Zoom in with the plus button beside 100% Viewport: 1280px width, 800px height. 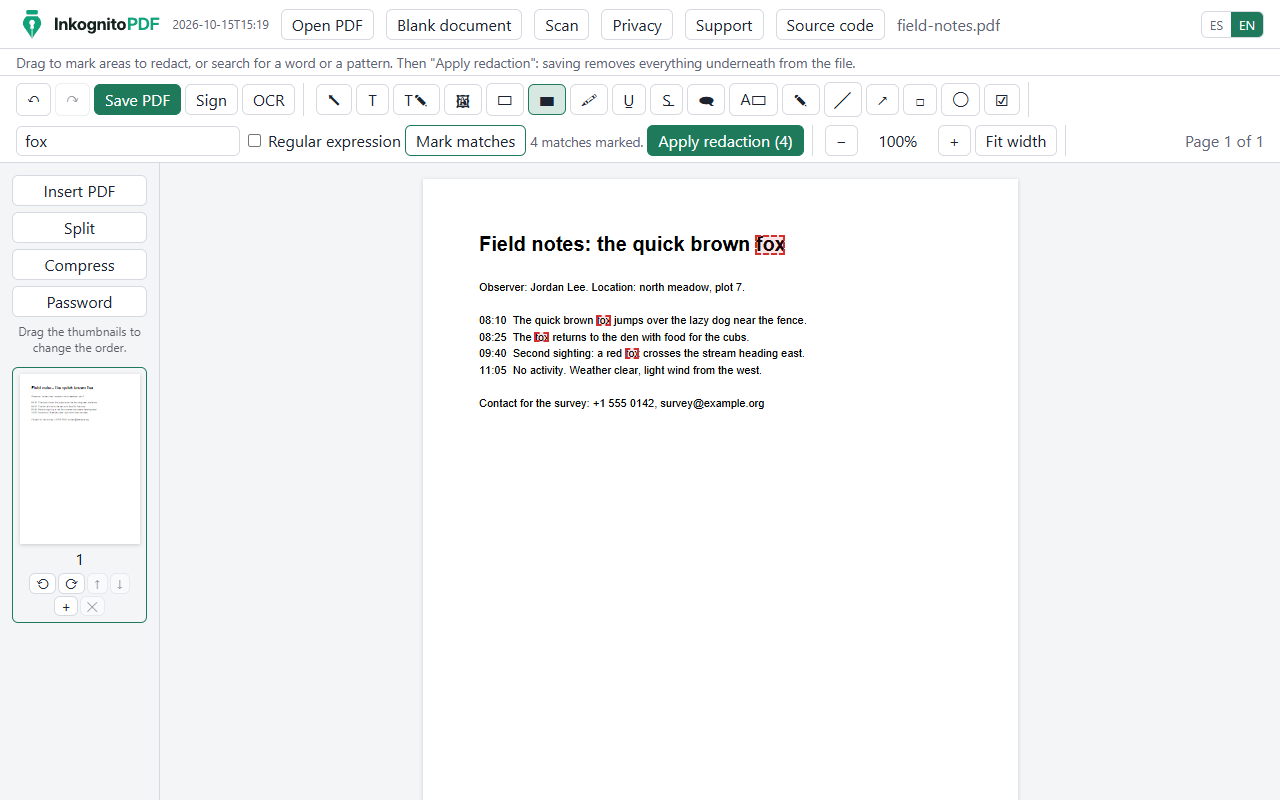954,141
